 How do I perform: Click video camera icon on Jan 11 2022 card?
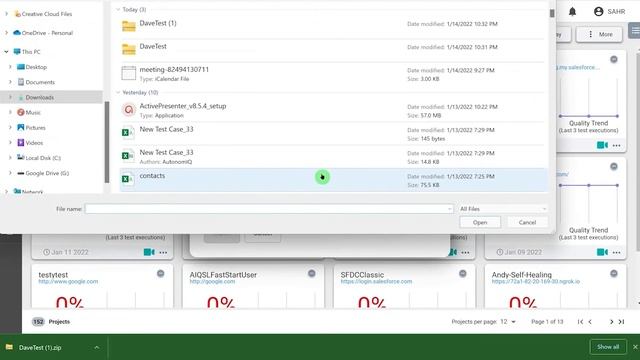(x=149, y=252)
